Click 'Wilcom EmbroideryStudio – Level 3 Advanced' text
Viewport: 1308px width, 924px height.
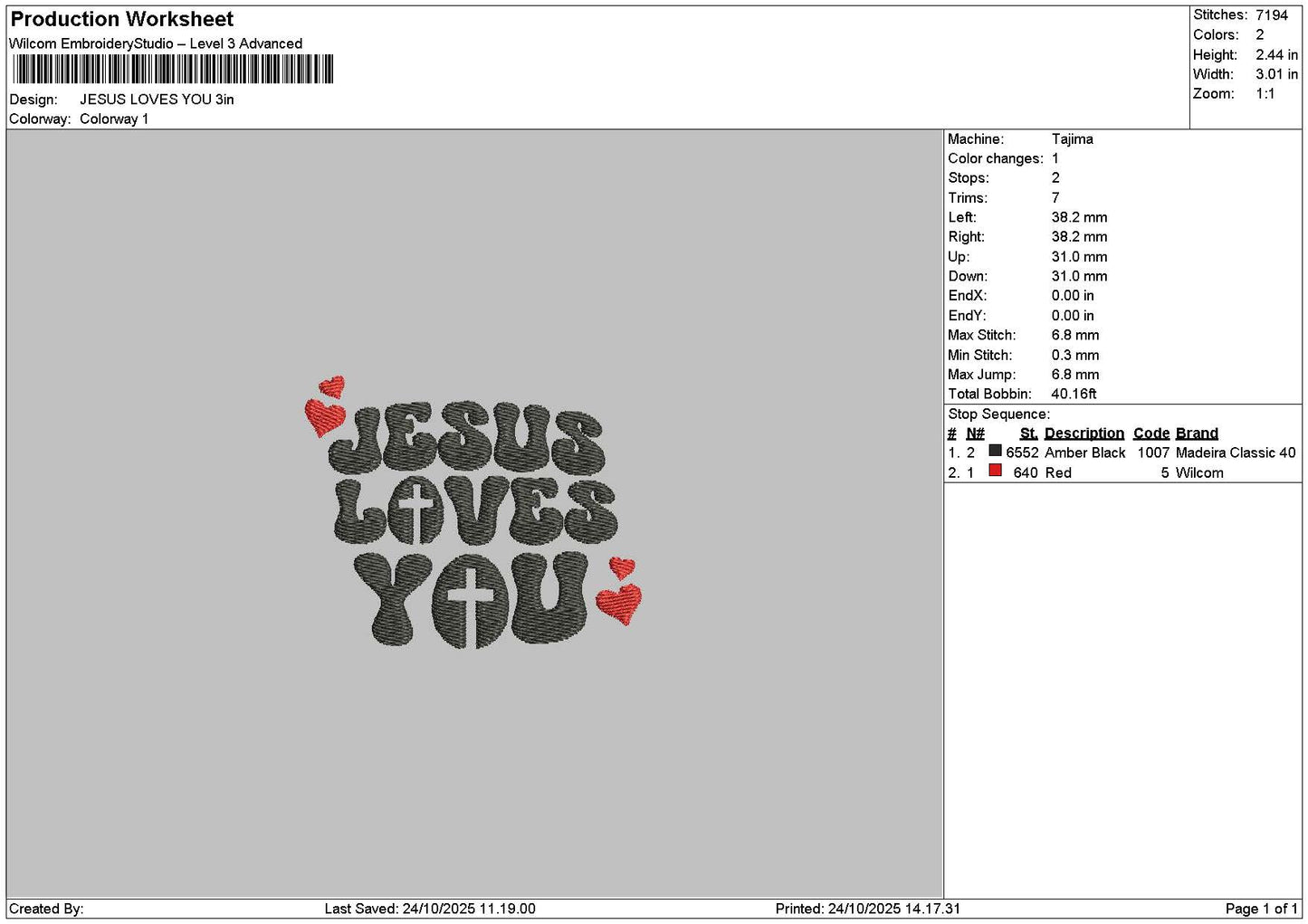pos(156,43)
